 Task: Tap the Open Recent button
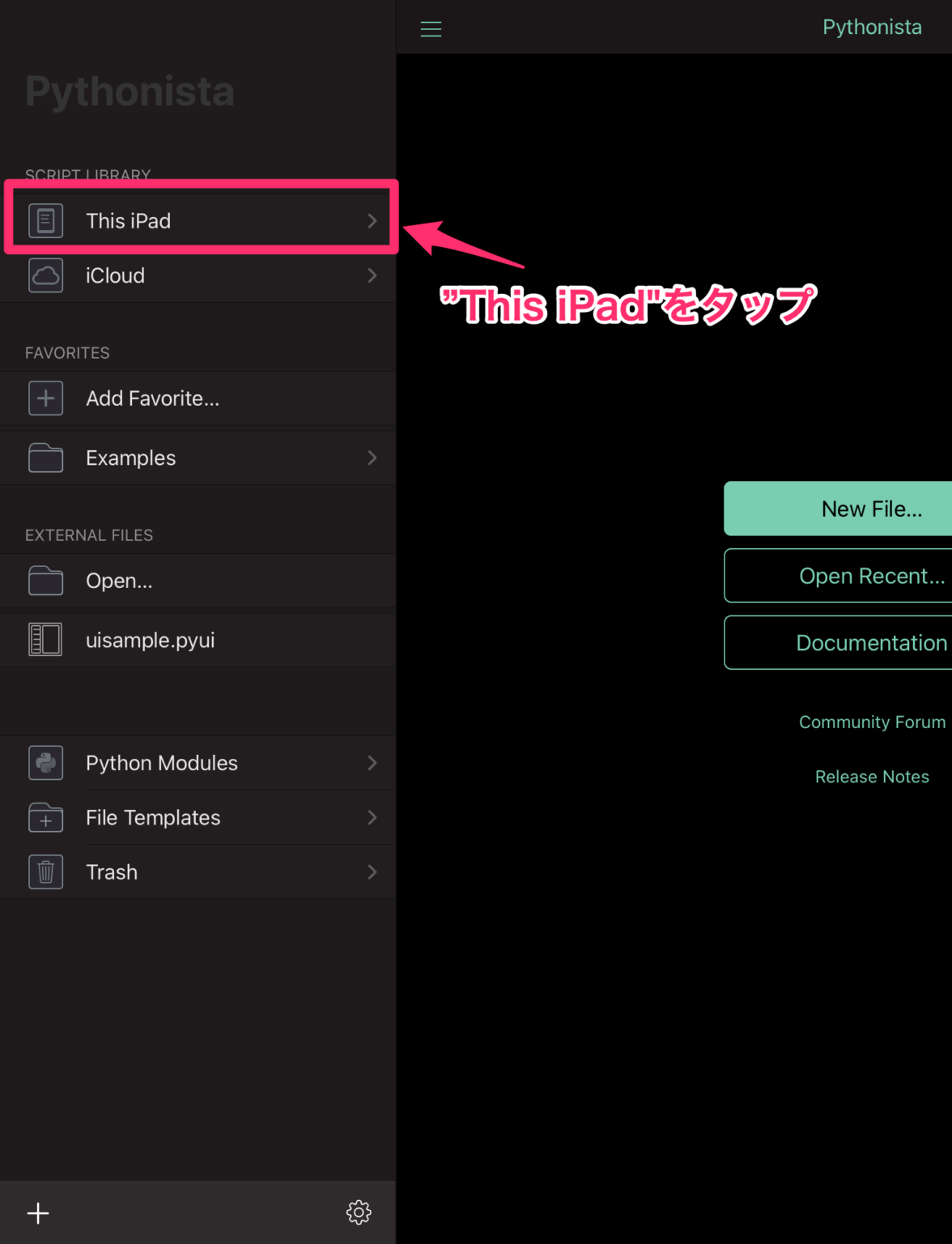tap(872, 576)
